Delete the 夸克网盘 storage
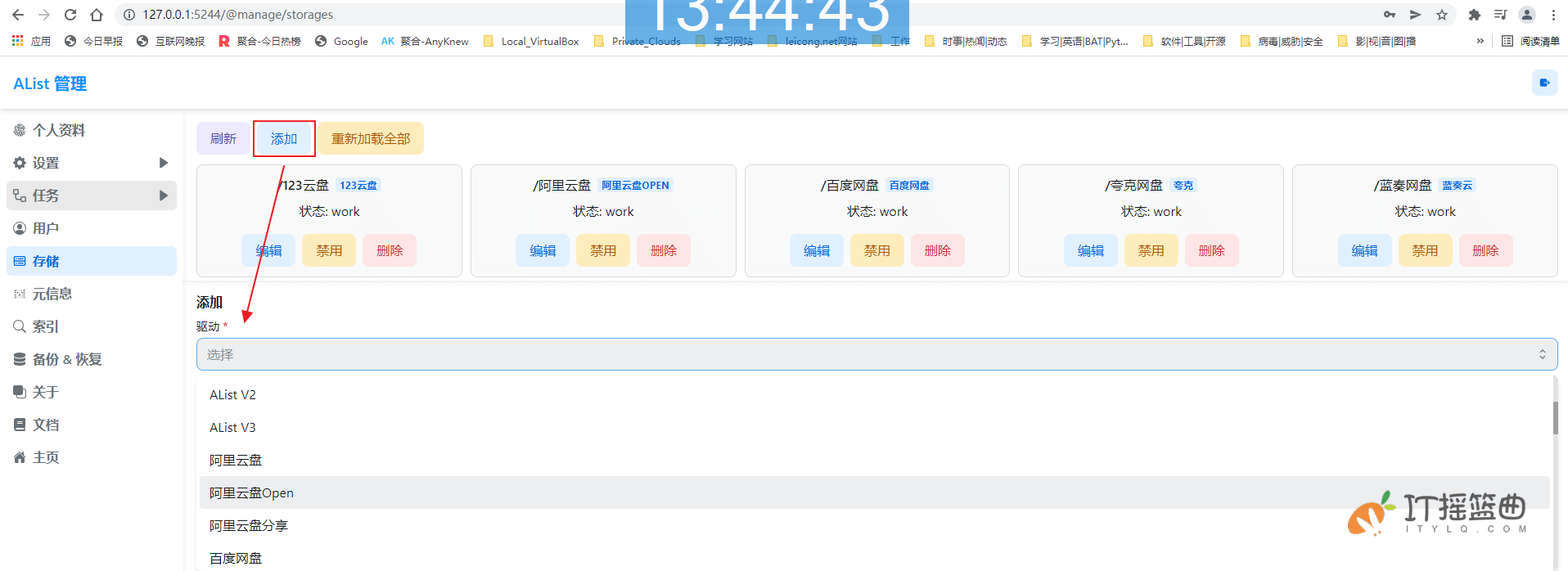 coord(1212,250)
